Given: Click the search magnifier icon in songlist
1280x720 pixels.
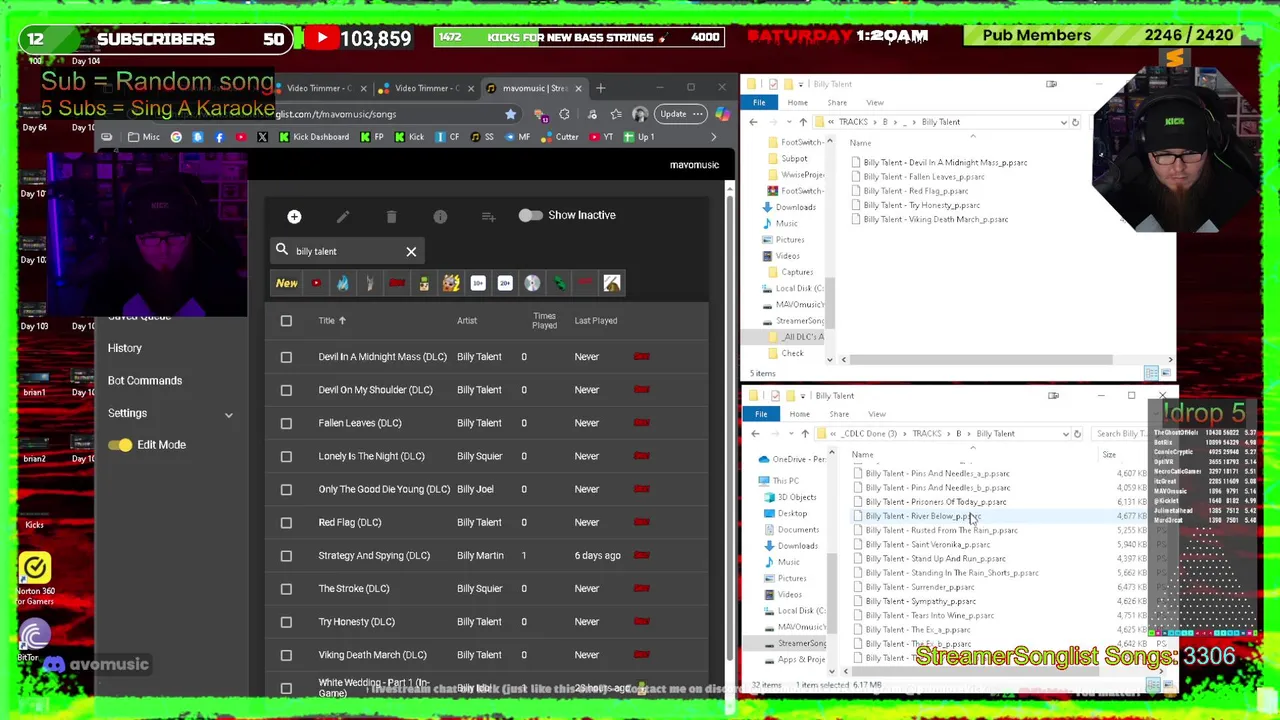Looking at the screenshot, I should click(x=282, y=250).
